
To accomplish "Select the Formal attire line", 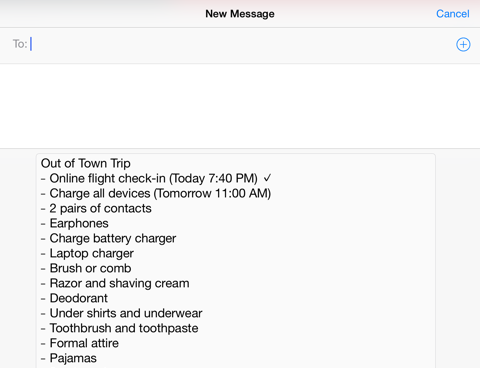I will coord(80,343).
